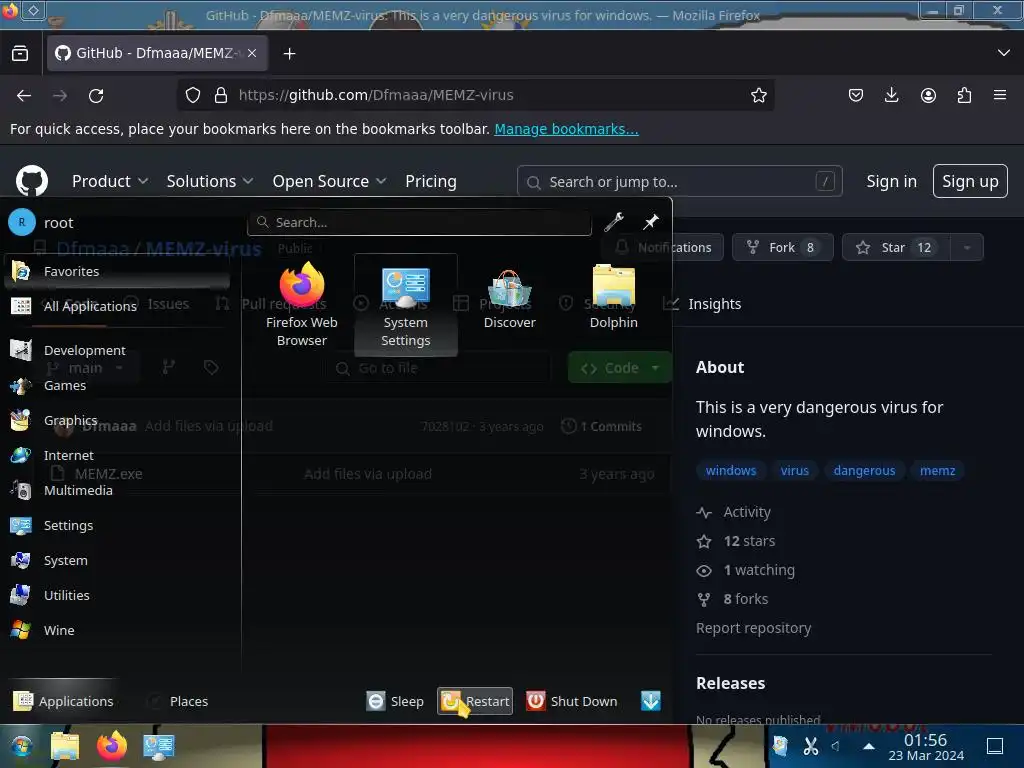Go to GitHub homepage logo

(31, 181)
